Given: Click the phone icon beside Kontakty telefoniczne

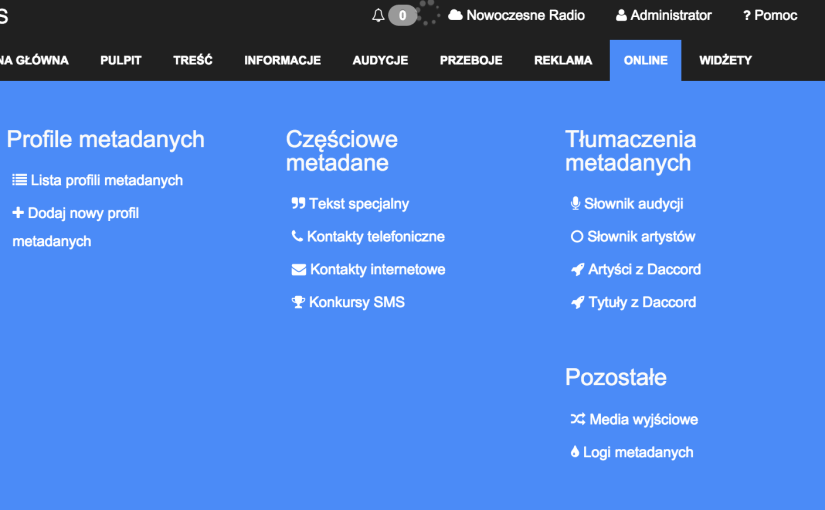Looking at the screenshot, I should [x=297, y=237].
